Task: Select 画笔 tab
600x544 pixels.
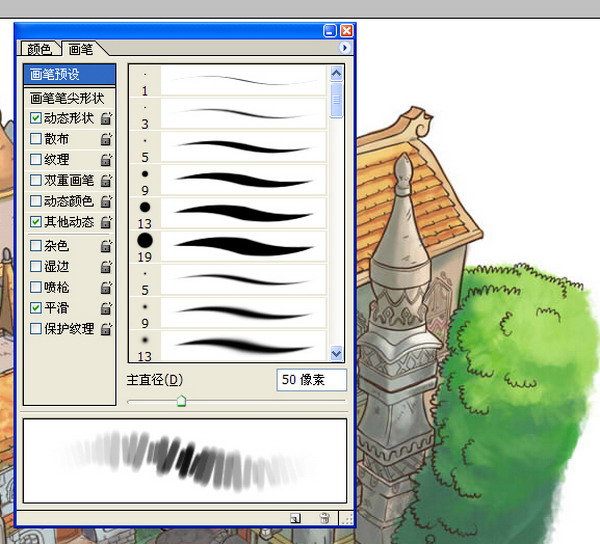Action: click(81, 49)
